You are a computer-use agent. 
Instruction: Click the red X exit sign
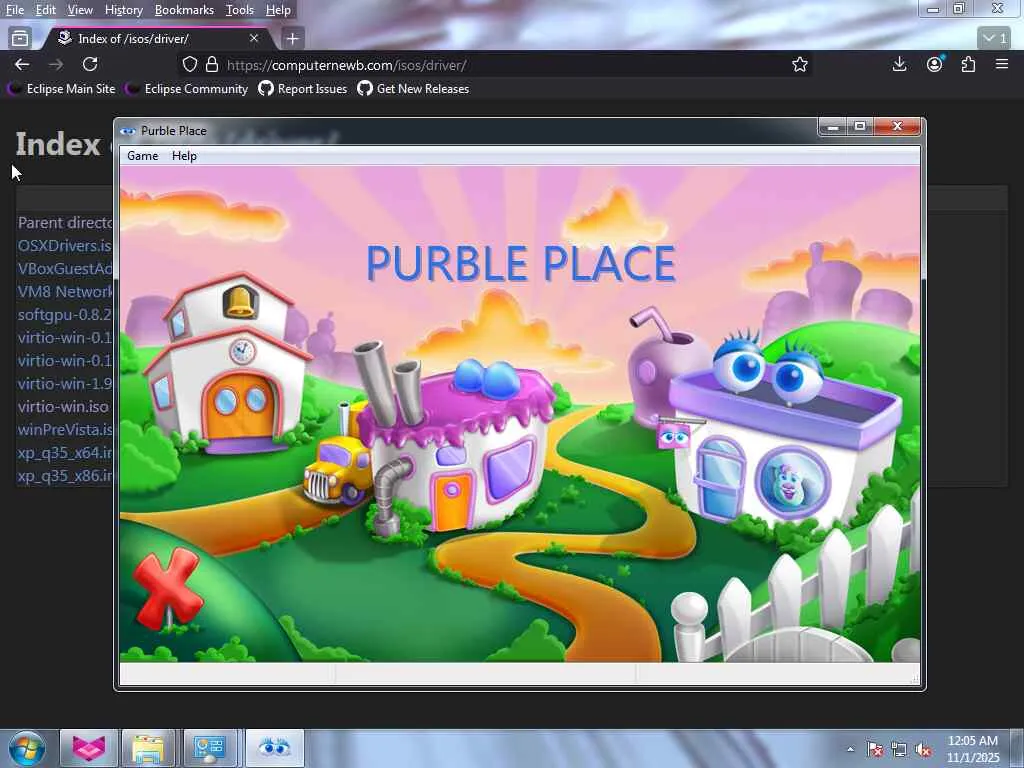pyautogui.click(x=168, y=589)
